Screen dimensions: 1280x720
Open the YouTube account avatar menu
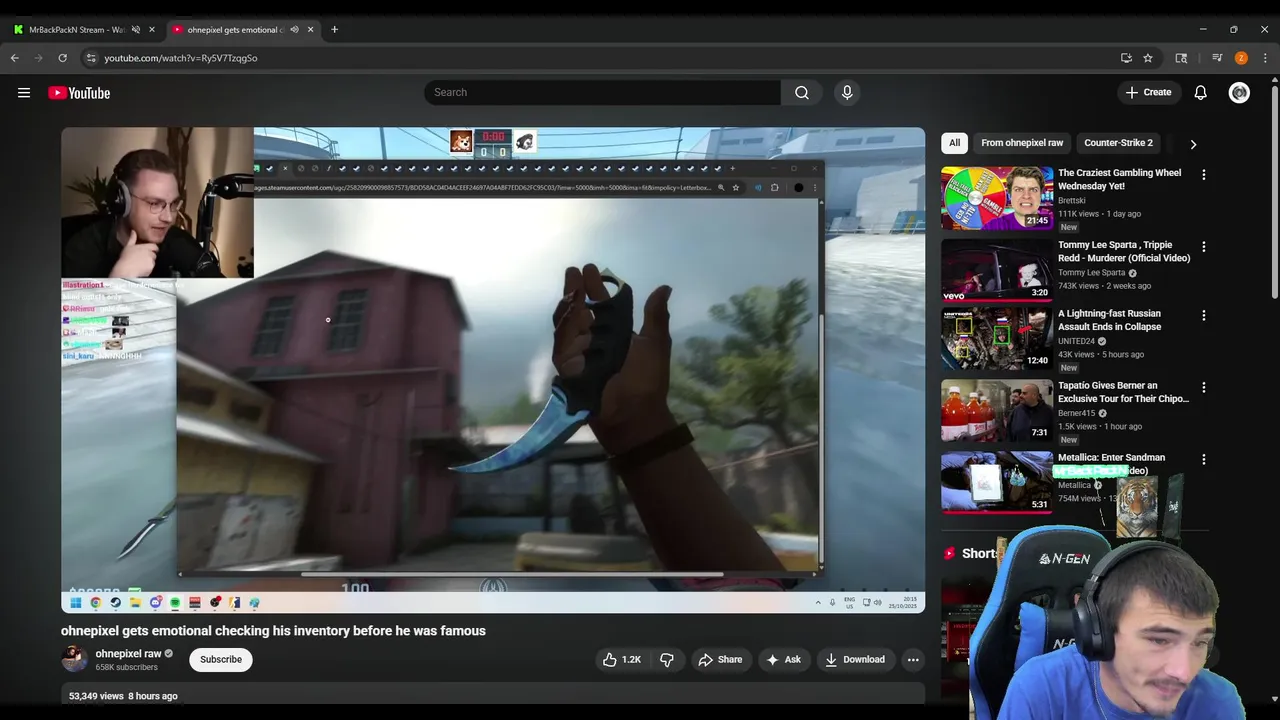[x=1239, y=92]
